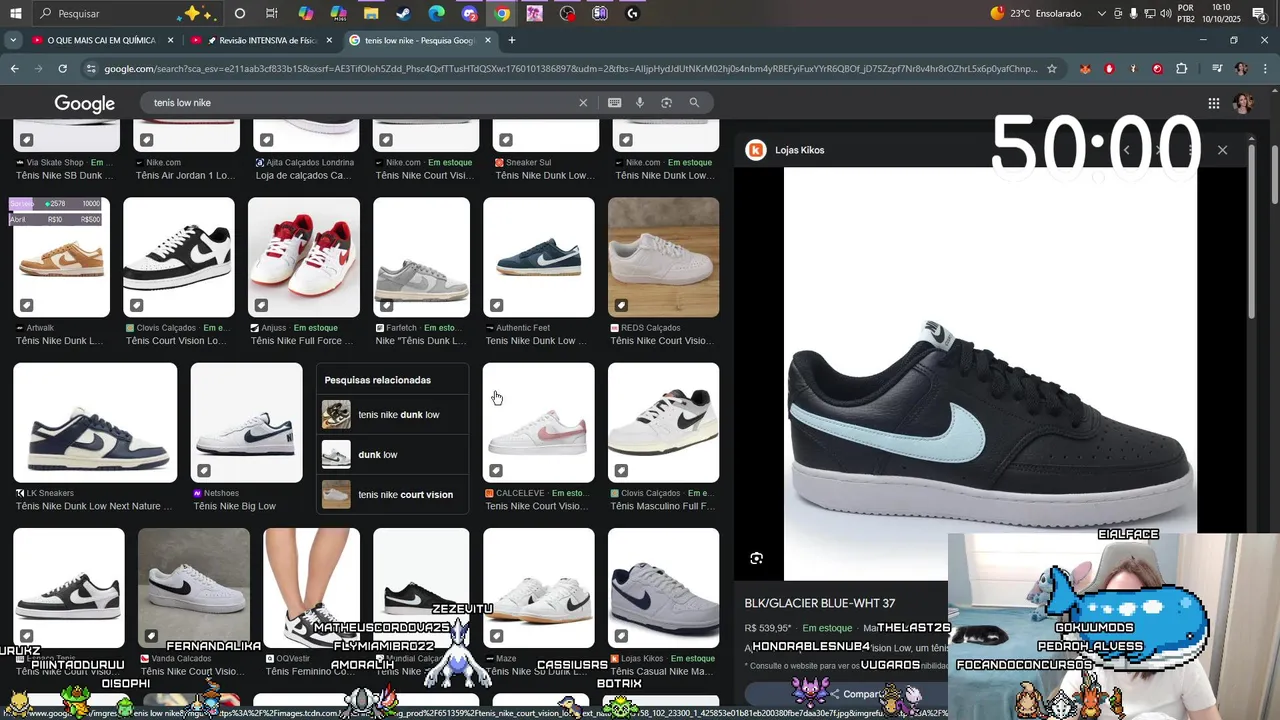Expand Chrome tab search dropdown

12,40
